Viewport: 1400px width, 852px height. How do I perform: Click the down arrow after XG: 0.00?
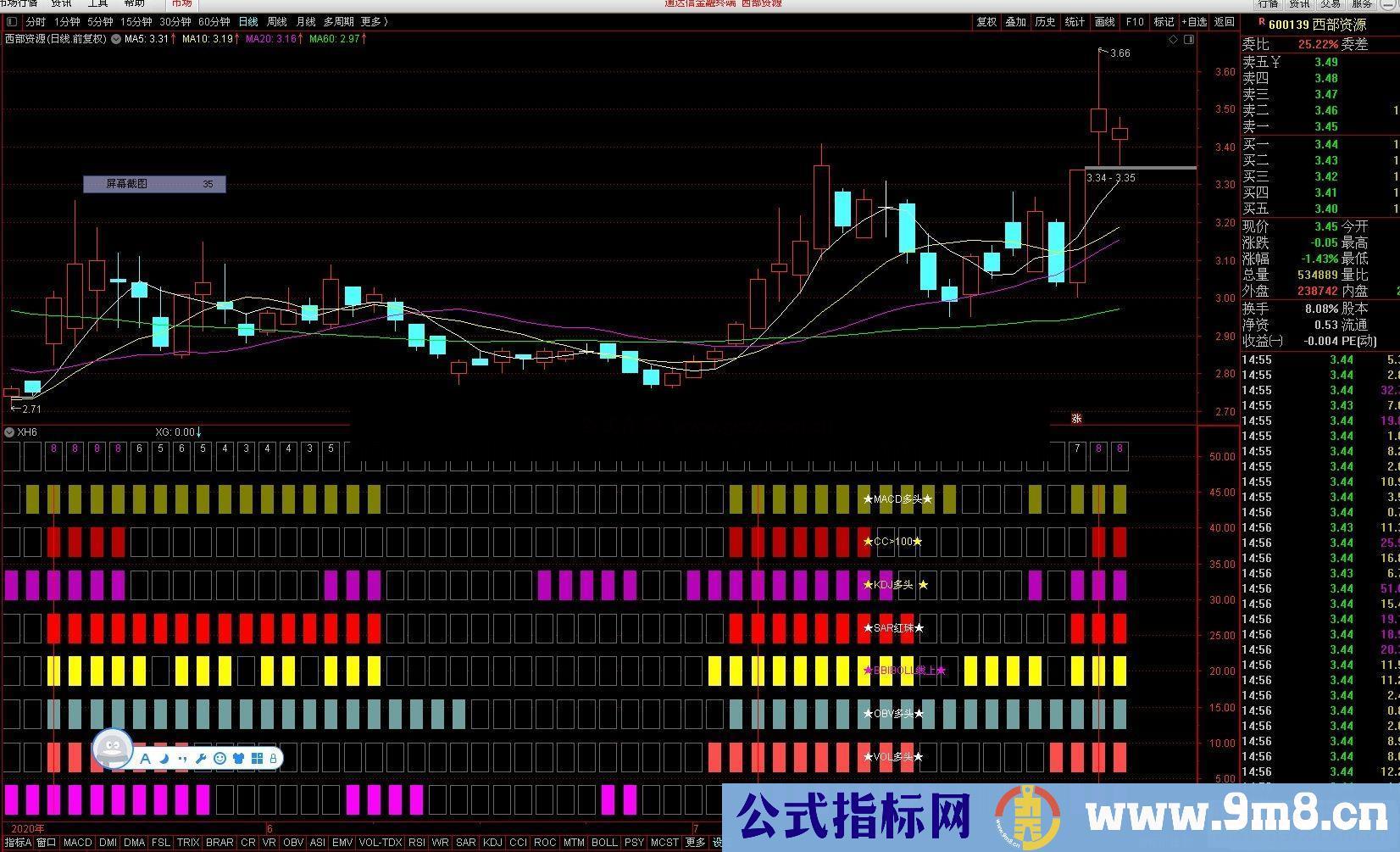point(199,432)
